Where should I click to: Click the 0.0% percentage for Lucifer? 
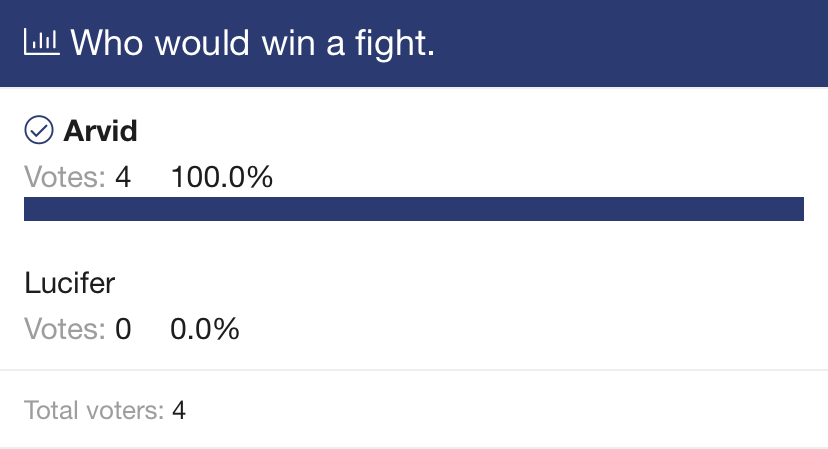point(205,329)
